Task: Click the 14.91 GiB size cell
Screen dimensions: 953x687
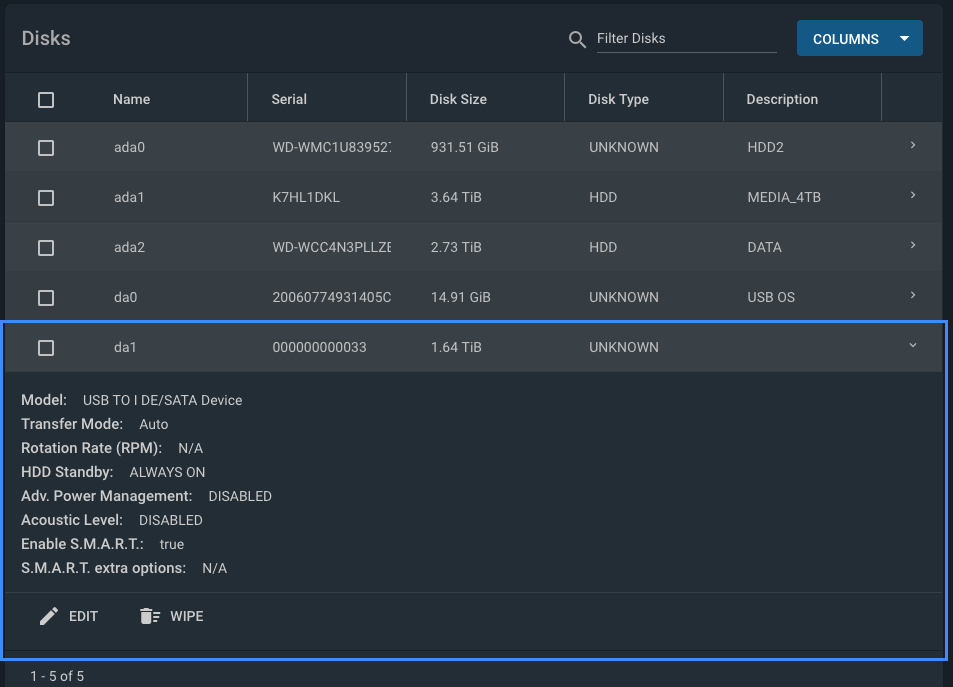Action: [x=460, y=297]
